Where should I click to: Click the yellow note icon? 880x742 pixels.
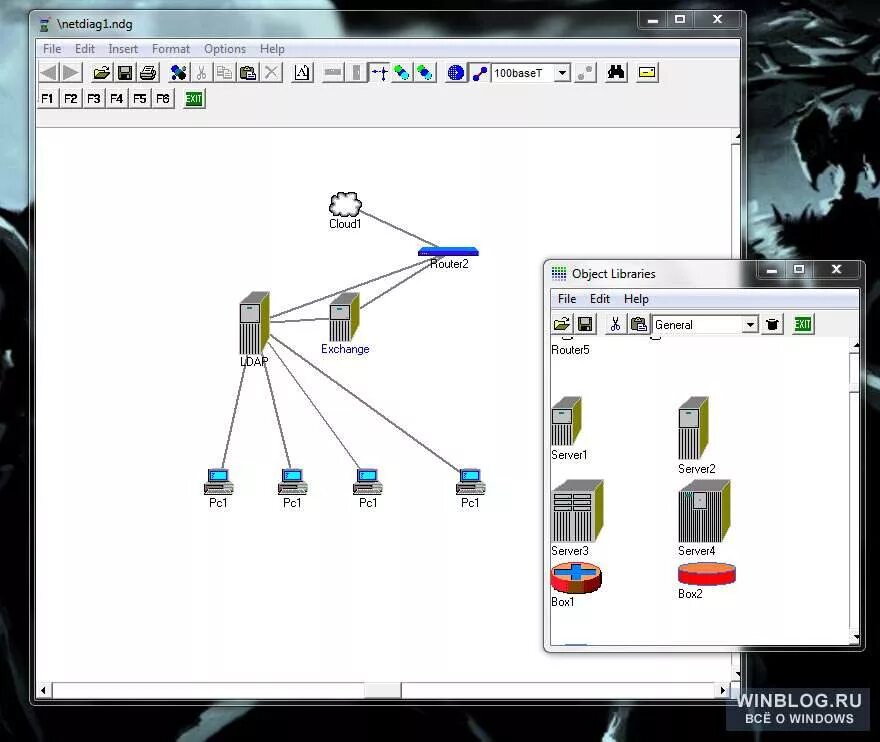coord(647,72)
